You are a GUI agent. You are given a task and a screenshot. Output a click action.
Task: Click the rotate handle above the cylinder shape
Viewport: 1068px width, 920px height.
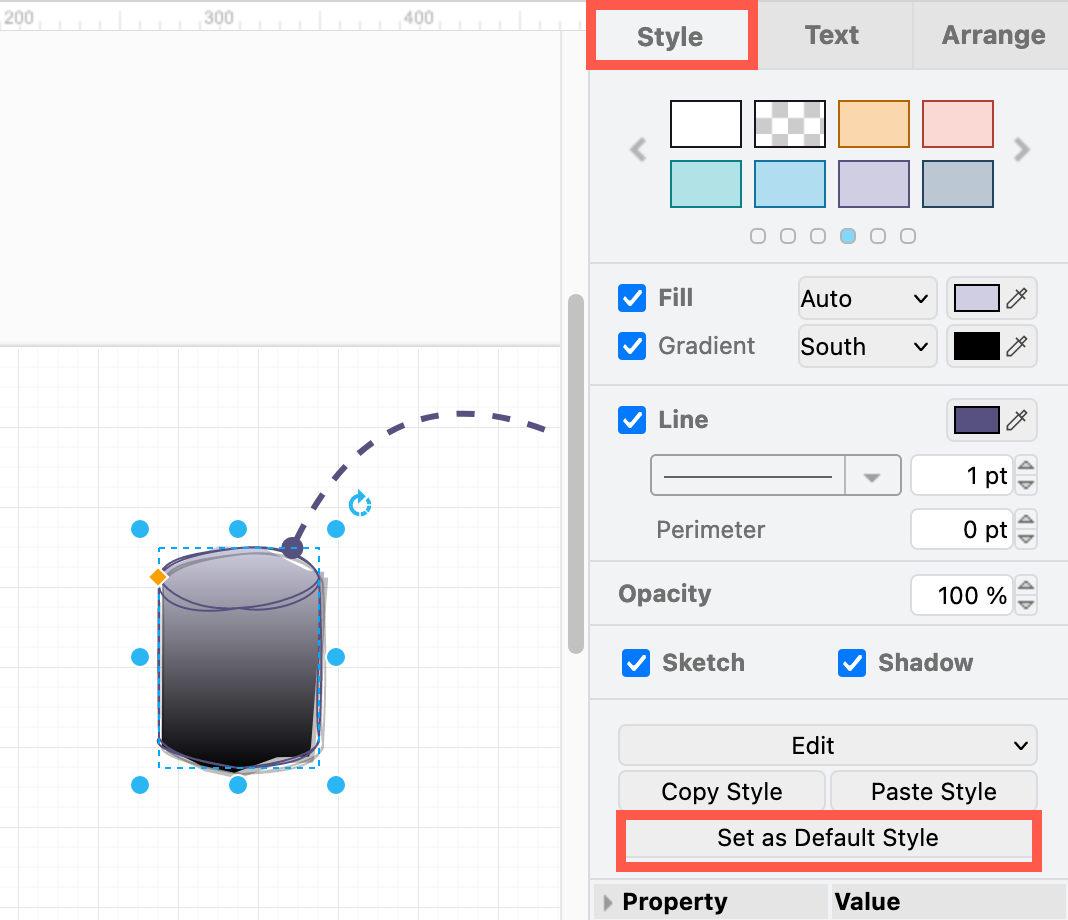coord(360,504)
